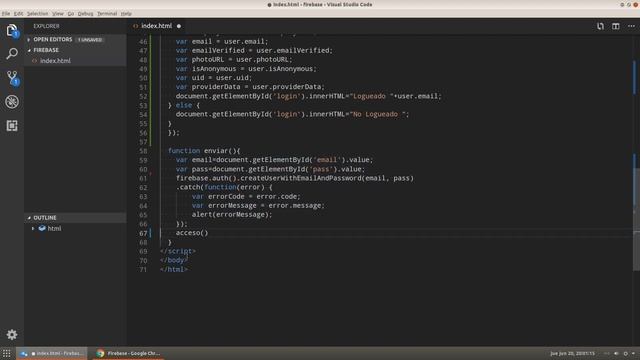Open the applications grid in taskbar
Image resolution: width=640 pixels, height=360 pixels.
(x=7, y=353)
